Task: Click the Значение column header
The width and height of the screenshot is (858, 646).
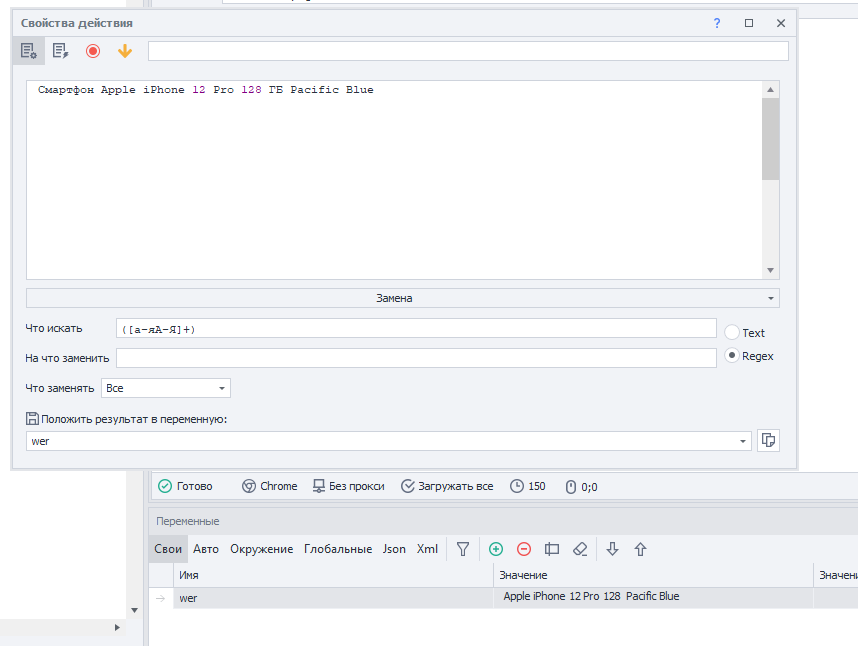Action: point(653,575)
